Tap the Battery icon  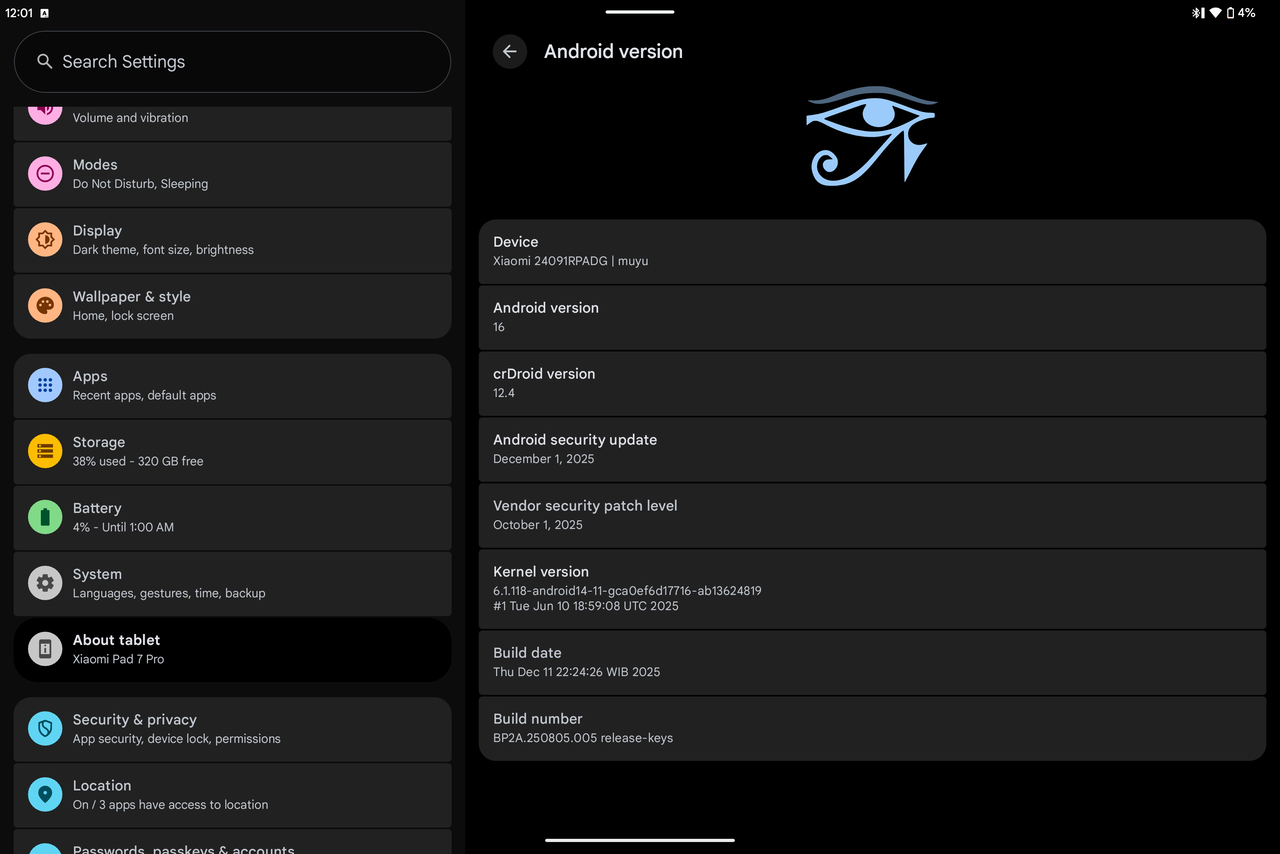coord(45,517)
